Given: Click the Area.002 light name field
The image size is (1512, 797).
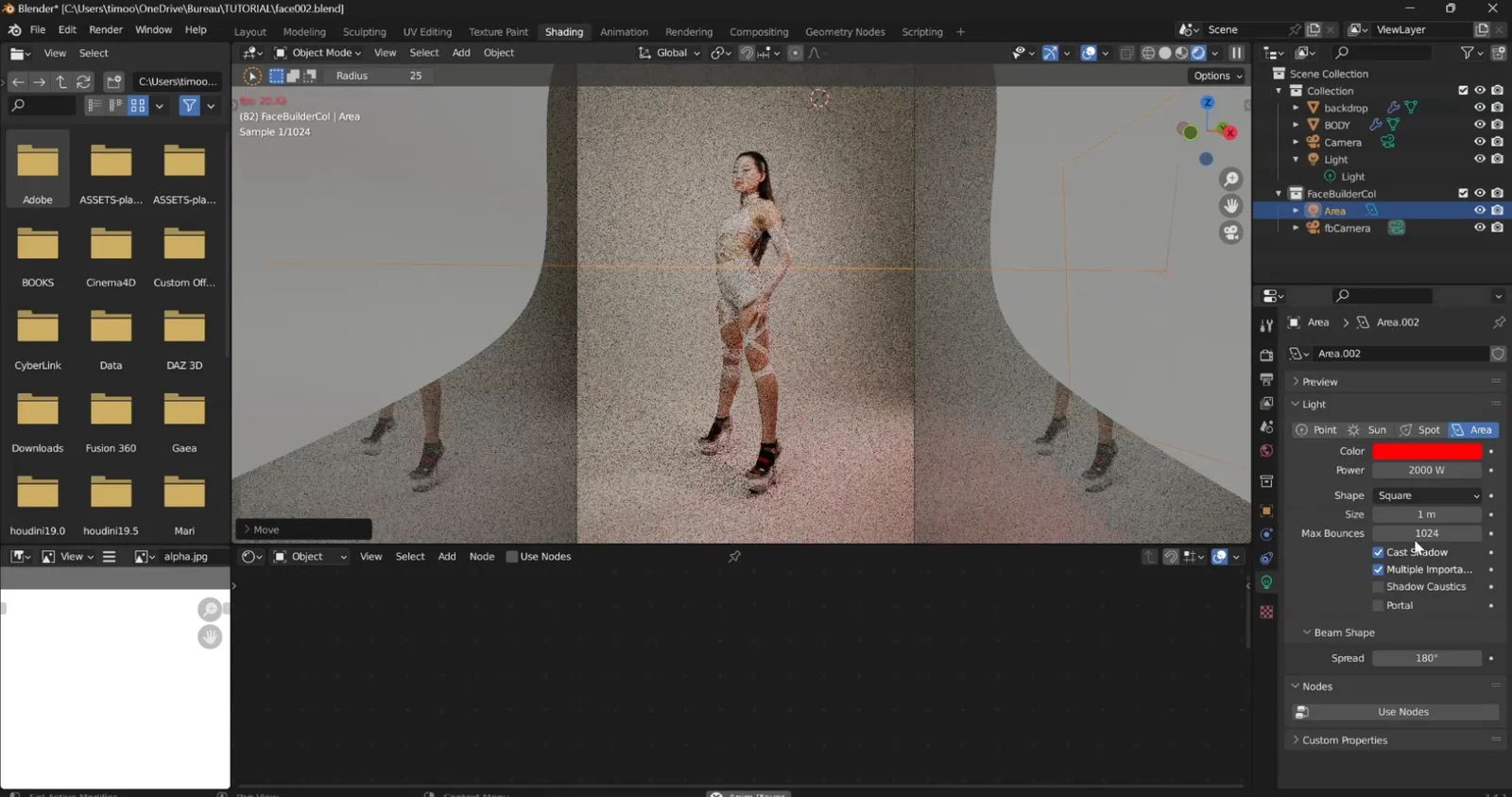Looking at the screenshot, I should [x=1400, y=354].
